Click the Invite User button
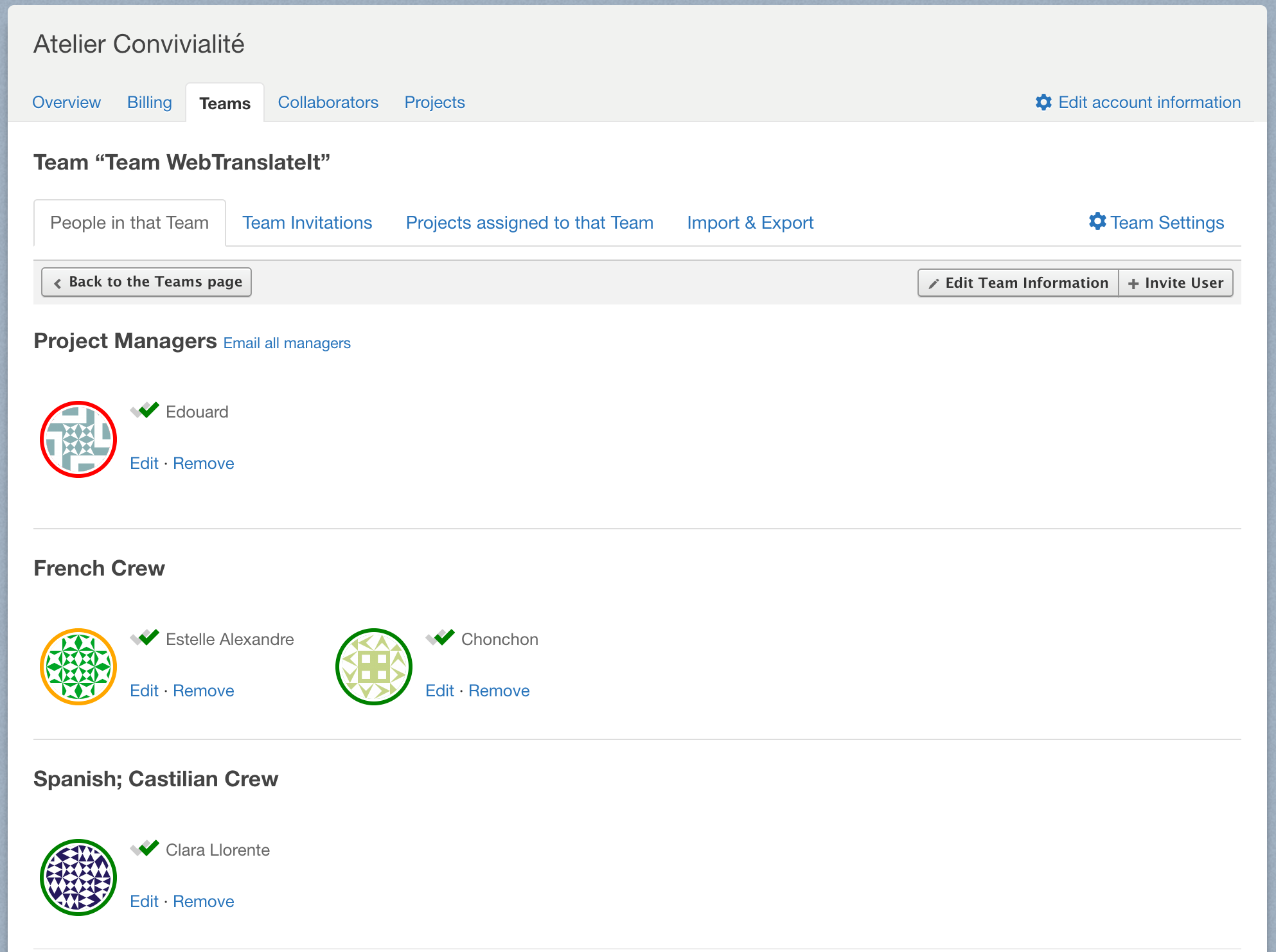The image size is (1276, 952). coord(1176,283)
